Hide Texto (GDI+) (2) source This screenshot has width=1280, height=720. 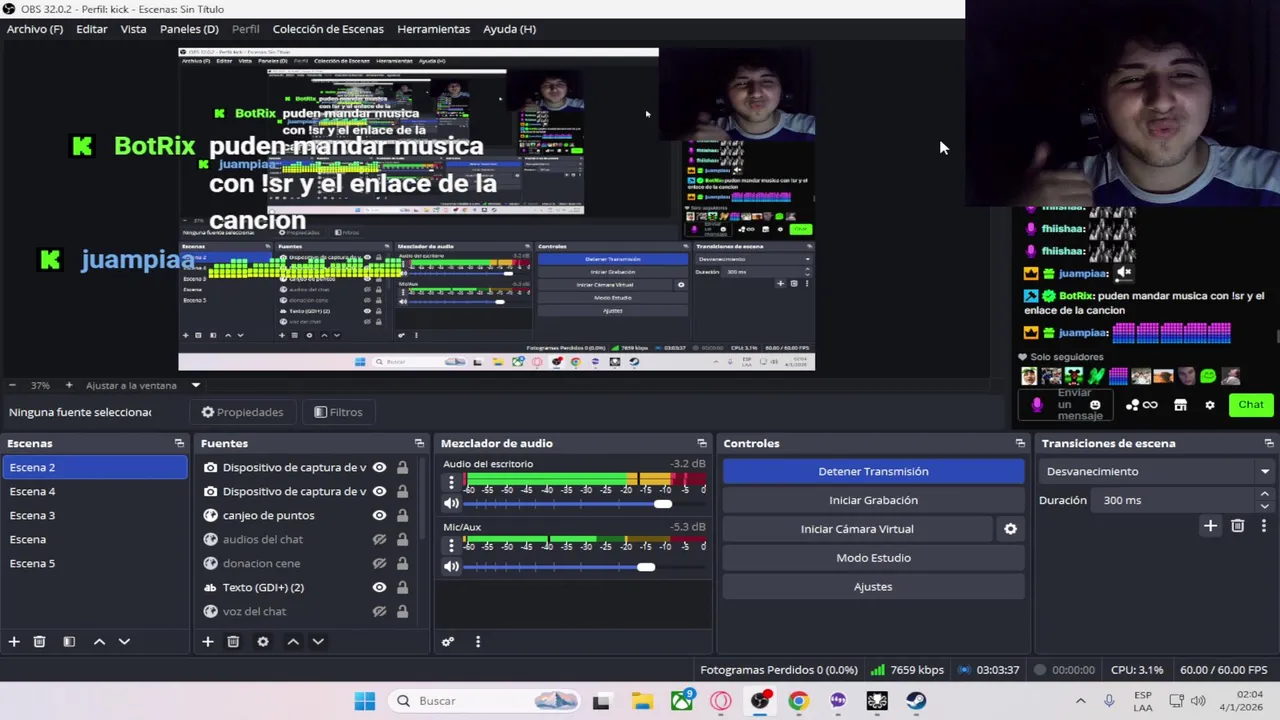point(379,587)
